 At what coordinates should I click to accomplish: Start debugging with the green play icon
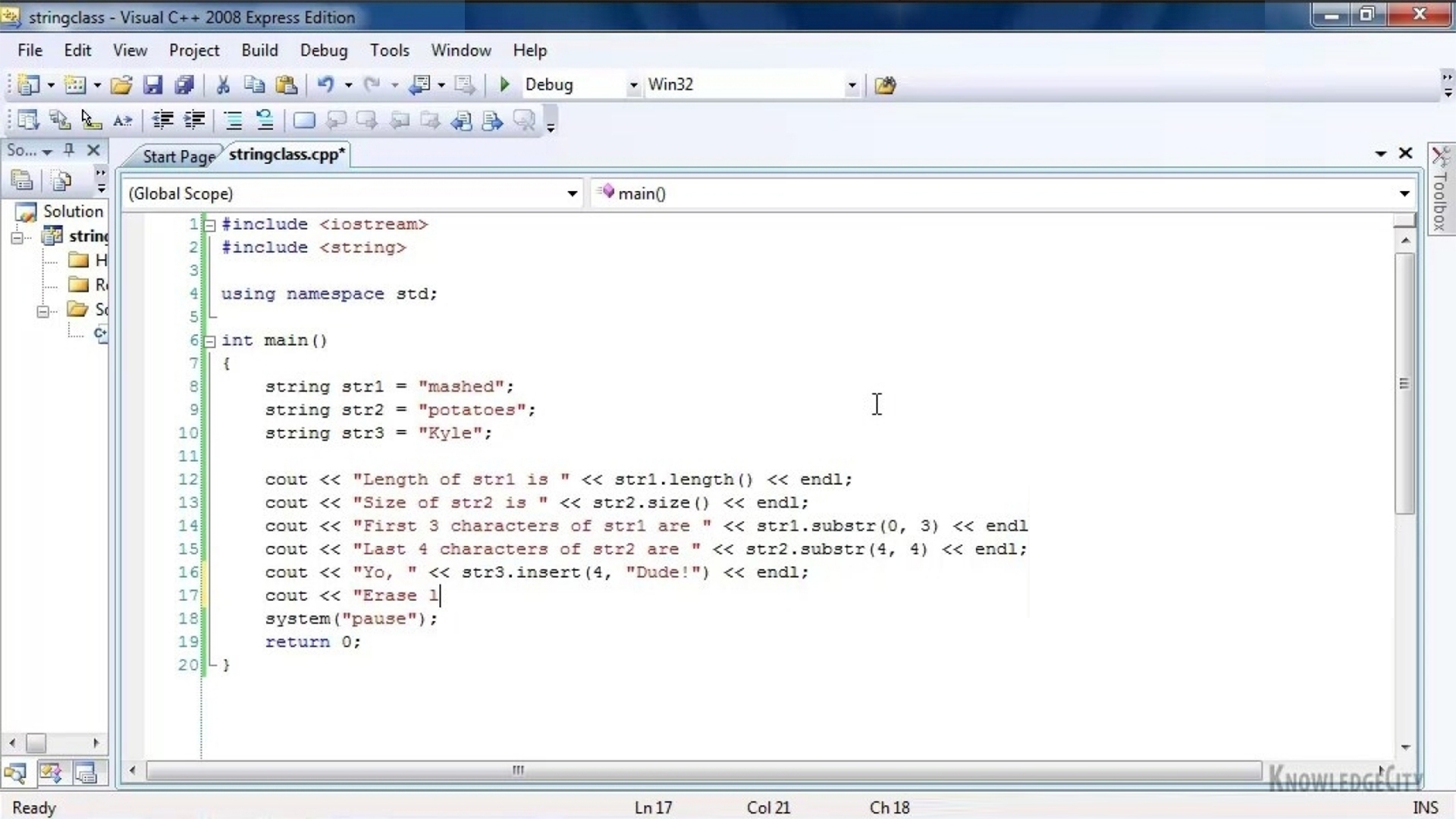(x=504, y=85)
